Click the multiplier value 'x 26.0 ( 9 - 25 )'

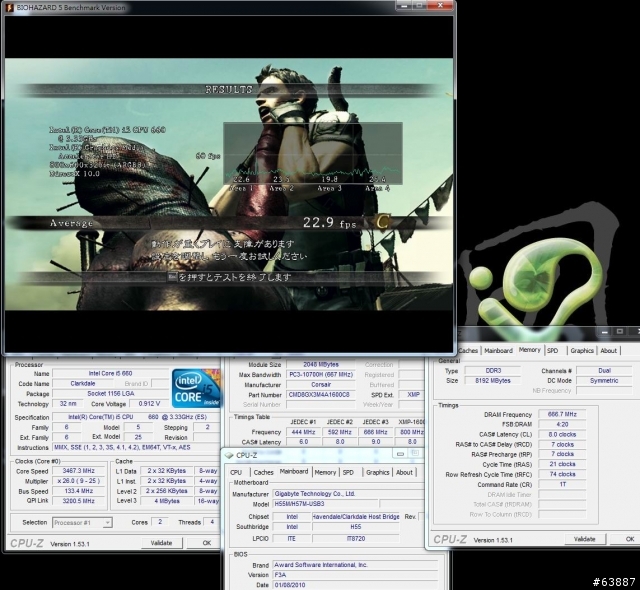pos(78,481)
